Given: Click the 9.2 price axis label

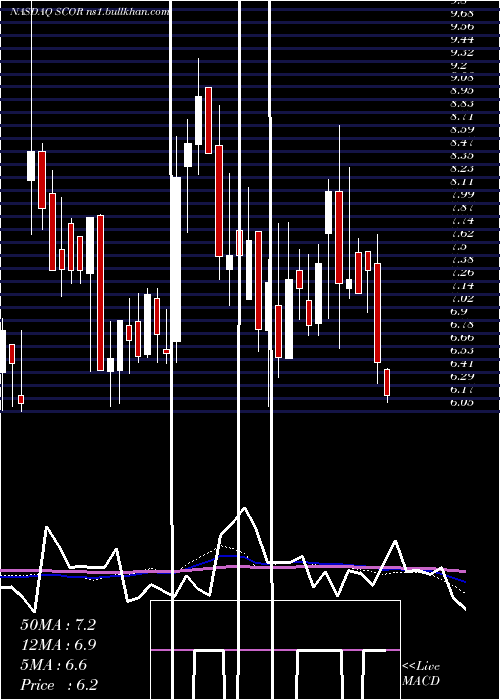Looking at the screenshot, I should click(459, 65).
